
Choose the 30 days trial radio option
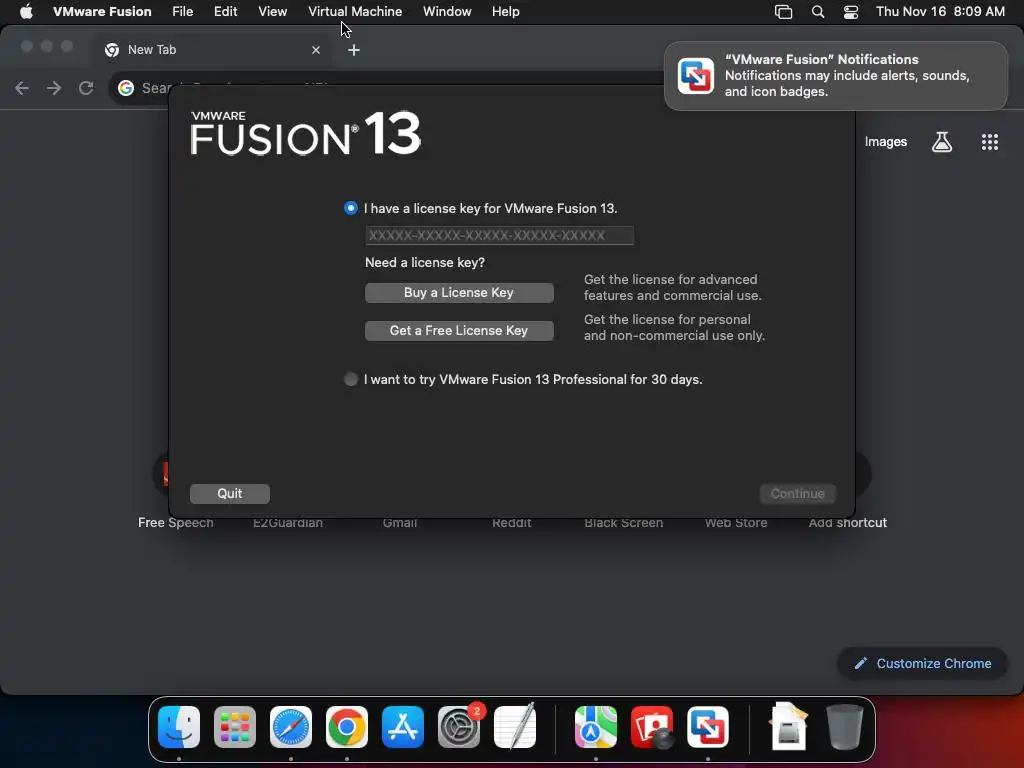(x=351, y=379)
